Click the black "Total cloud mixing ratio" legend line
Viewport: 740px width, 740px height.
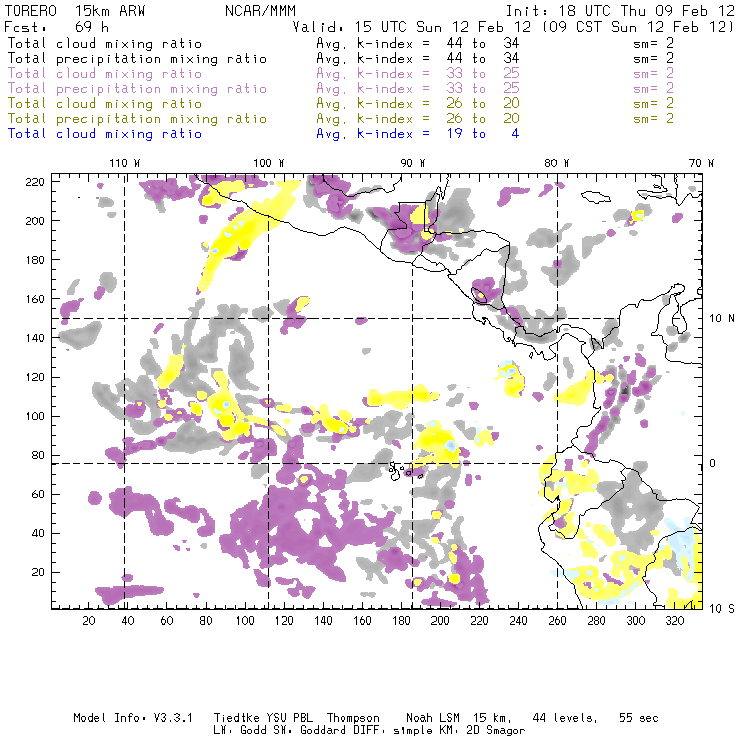[x=105, y=44]
